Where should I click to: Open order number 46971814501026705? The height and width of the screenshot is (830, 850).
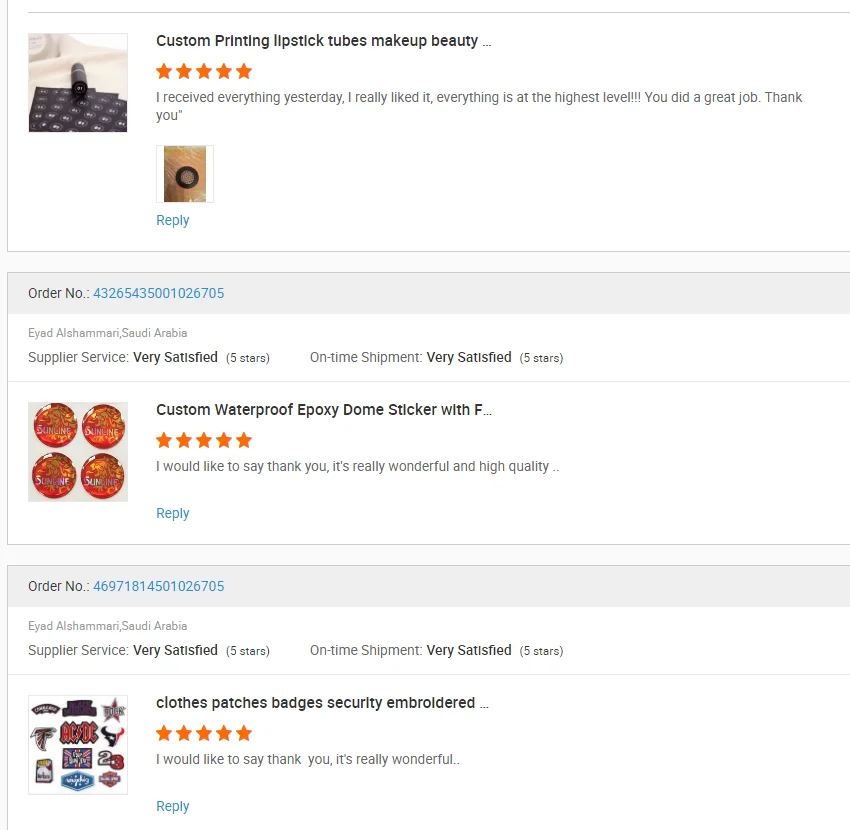click(x=158, y=586)
